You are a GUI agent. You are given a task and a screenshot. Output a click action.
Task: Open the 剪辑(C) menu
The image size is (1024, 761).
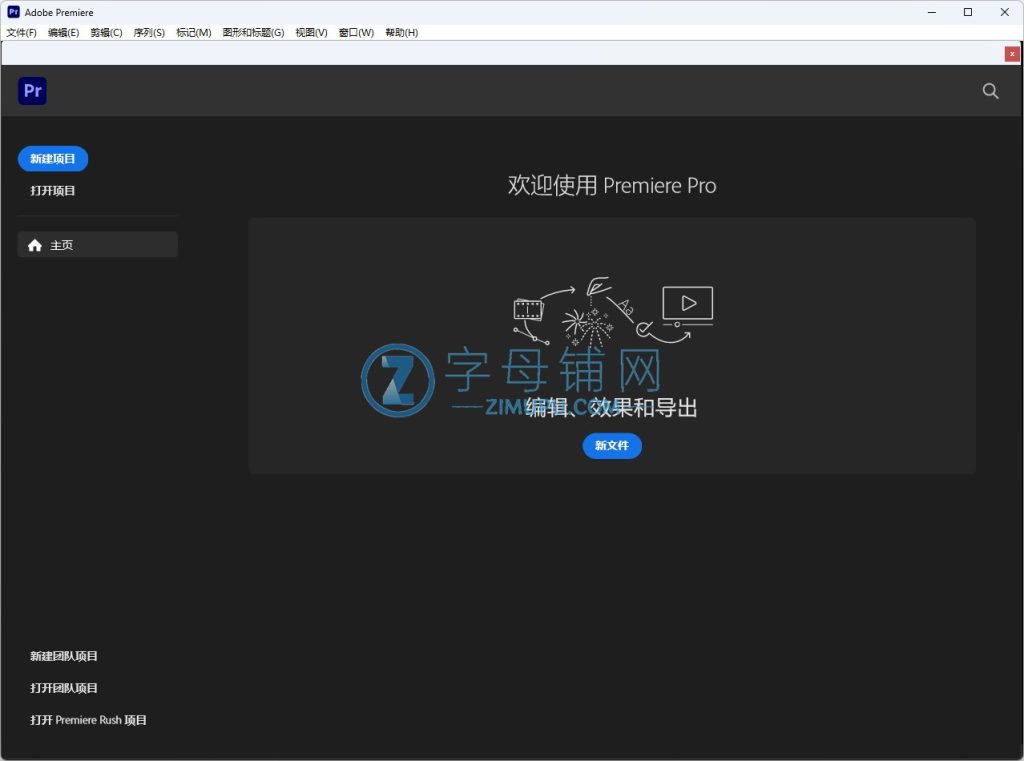coord(106,33)
